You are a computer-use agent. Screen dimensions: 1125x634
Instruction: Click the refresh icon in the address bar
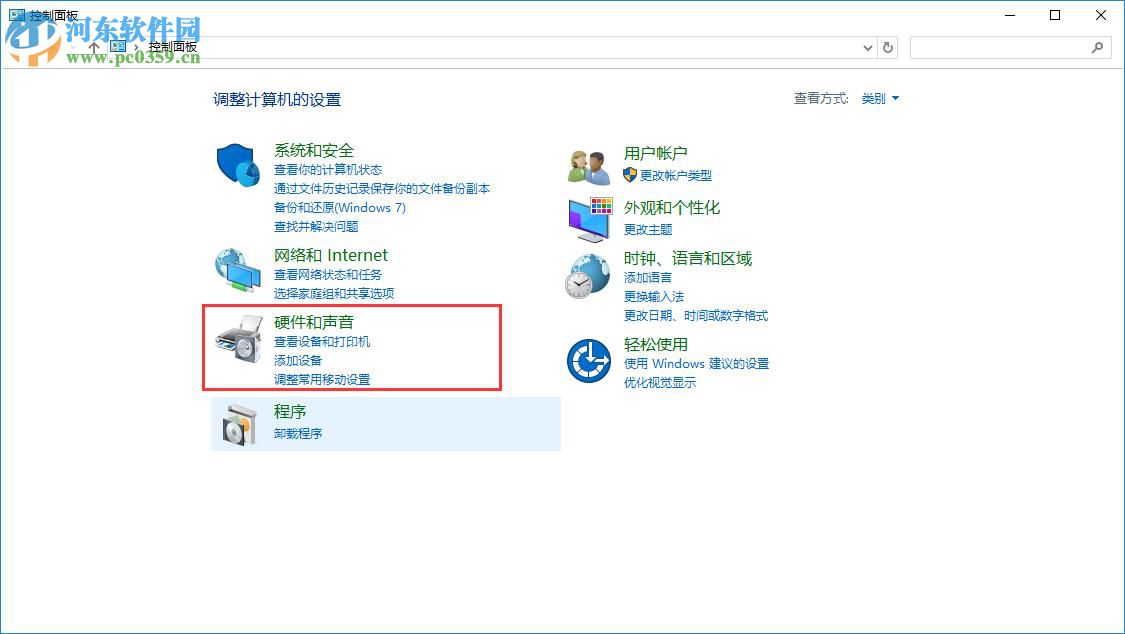[889, 47]
